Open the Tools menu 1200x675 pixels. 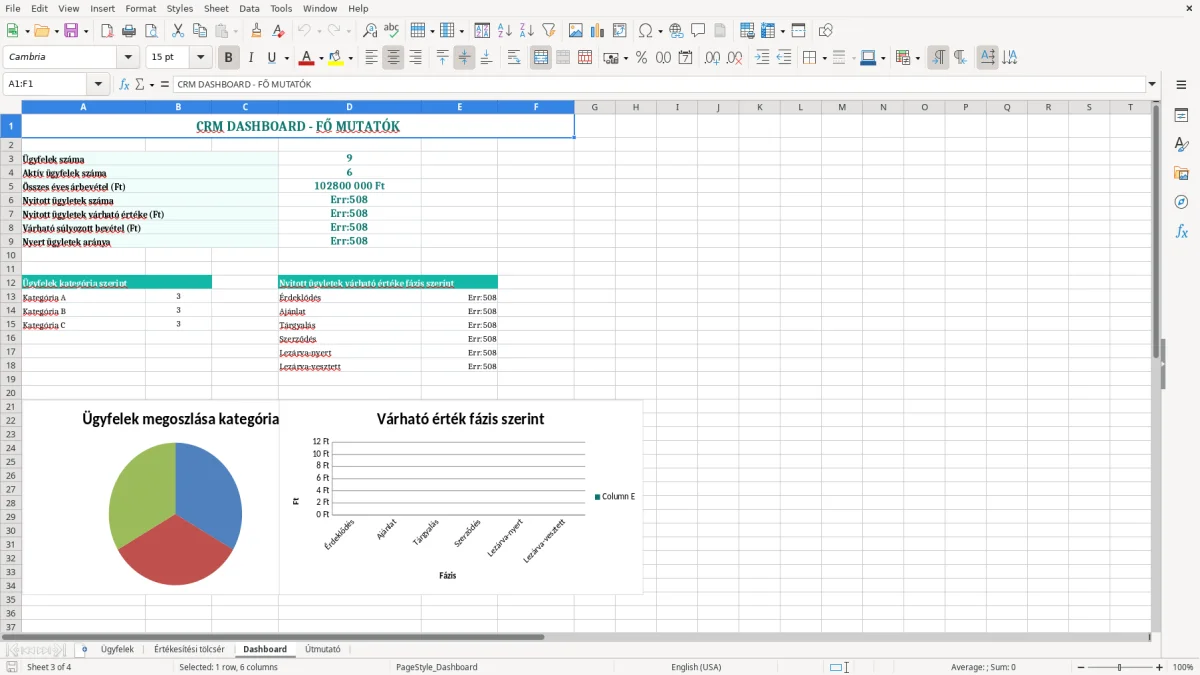click(x=281, y=8)
